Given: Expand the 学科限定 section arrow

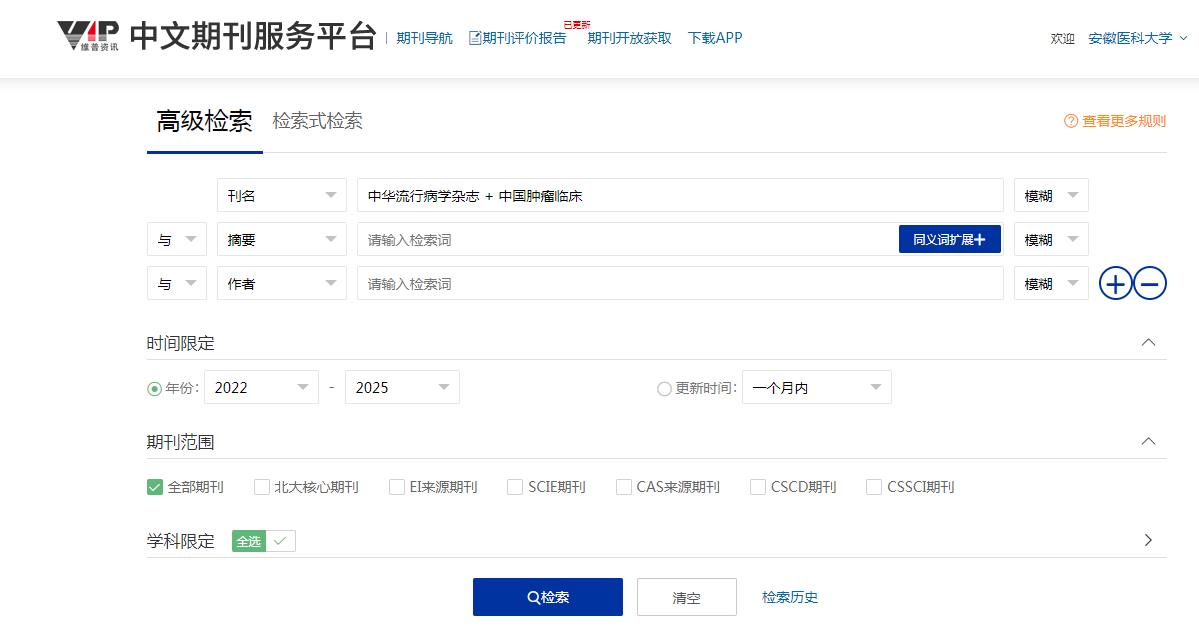Looking at the screenshot, I should coord(1148,541).
